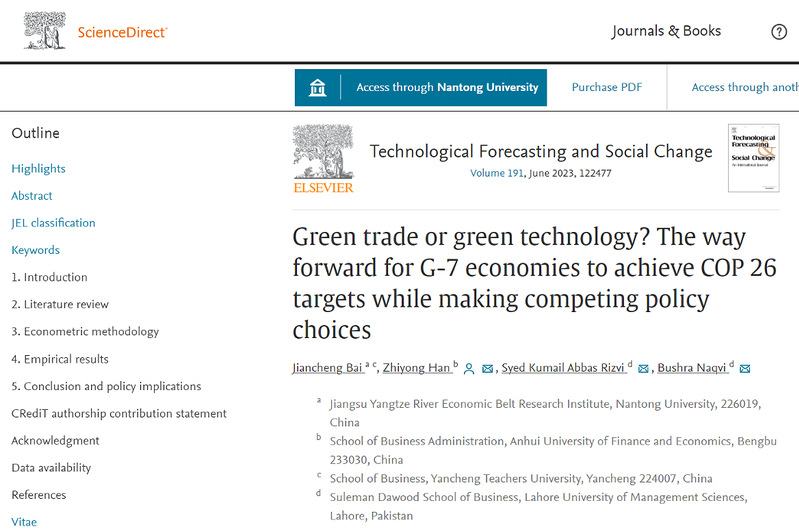799x531 pixels.
Task: Open Zhiyong Han's author profile icon
Action: [x=469, y=369]
